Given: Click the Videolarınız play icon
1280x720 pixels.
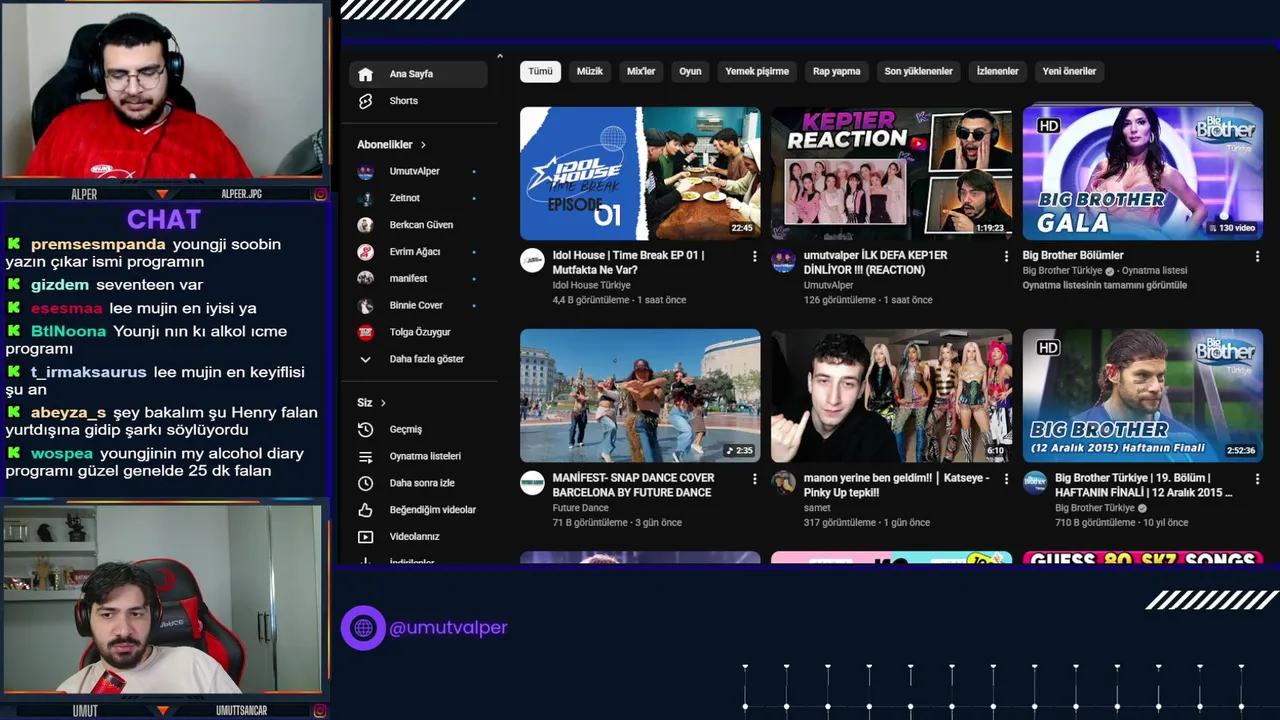Looking at the screenshot, I should click(365, 537).
